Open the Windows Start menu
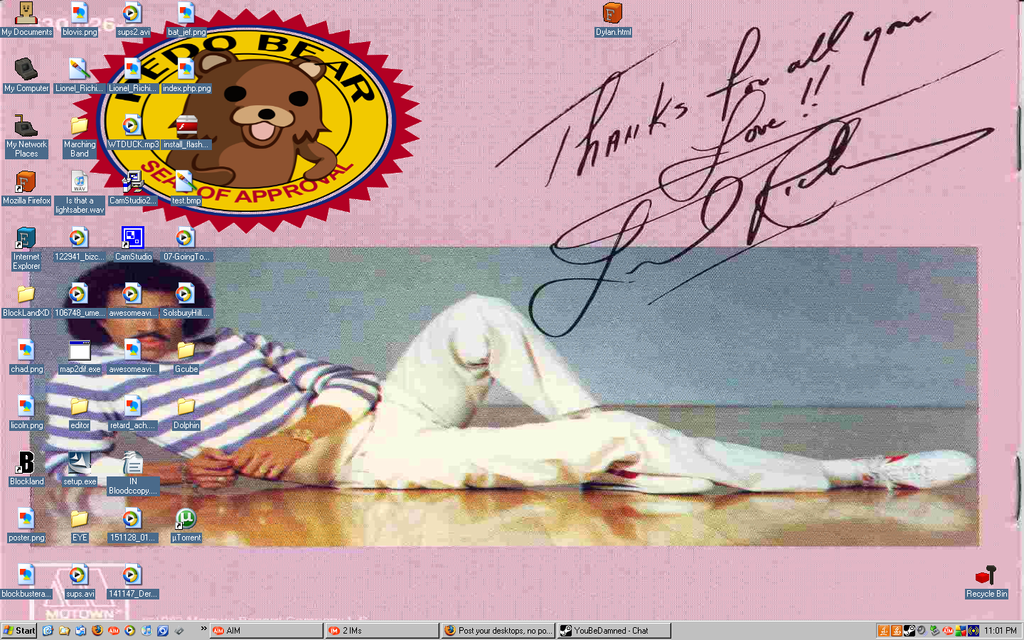Viewport: 1024px width, 640px height. (19, 631)
